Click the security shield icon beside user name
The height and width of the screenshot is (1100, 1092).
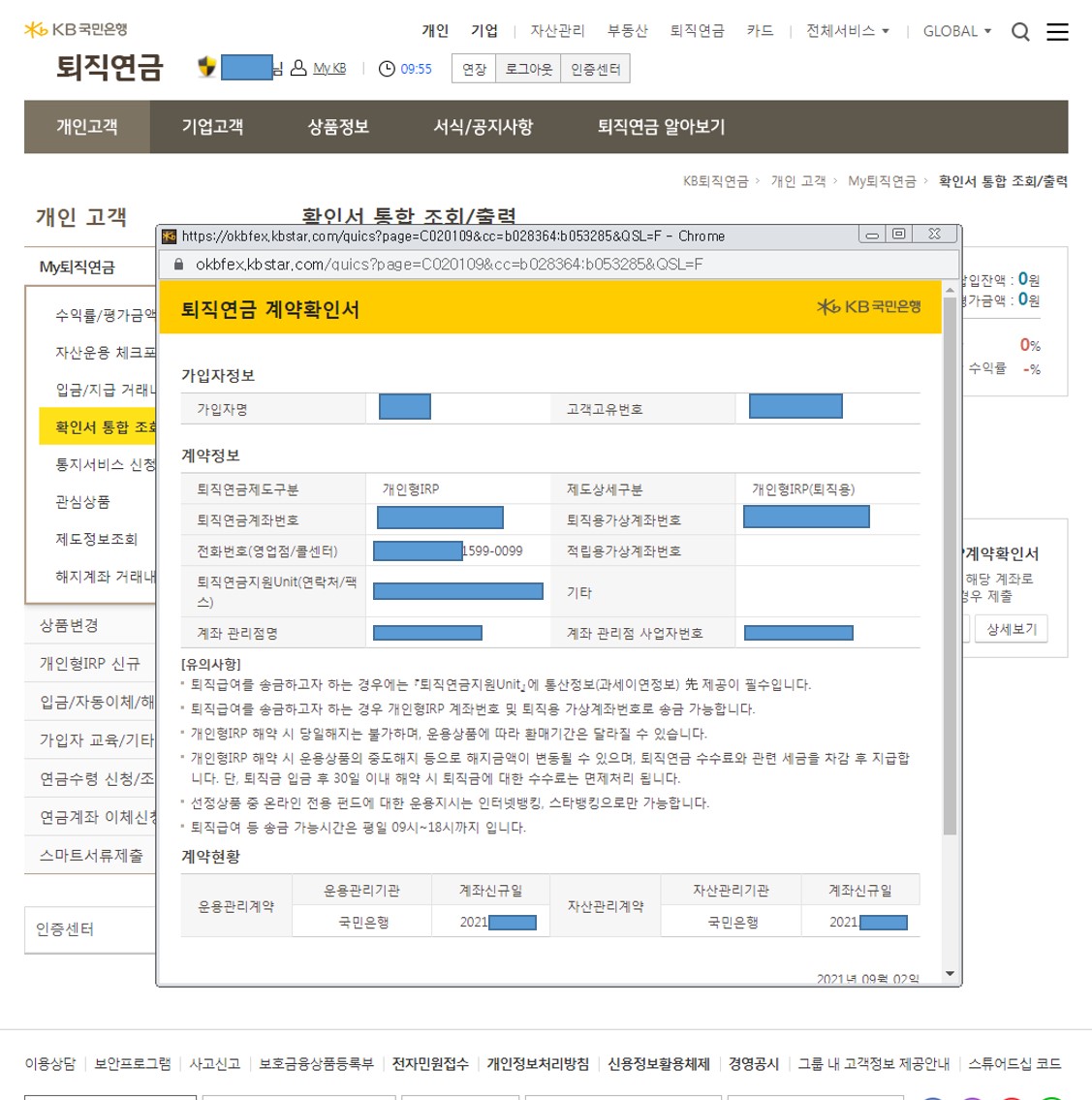(207, 67)
